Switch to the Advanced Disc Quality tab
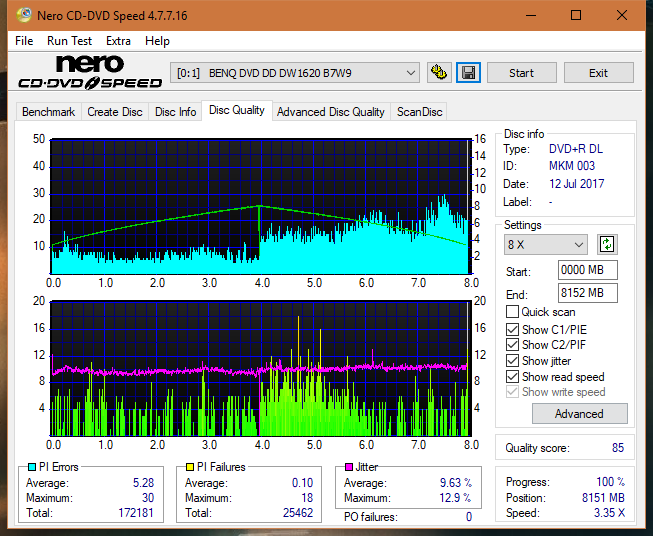Screen dimensions: 653x536 point(331,112)
